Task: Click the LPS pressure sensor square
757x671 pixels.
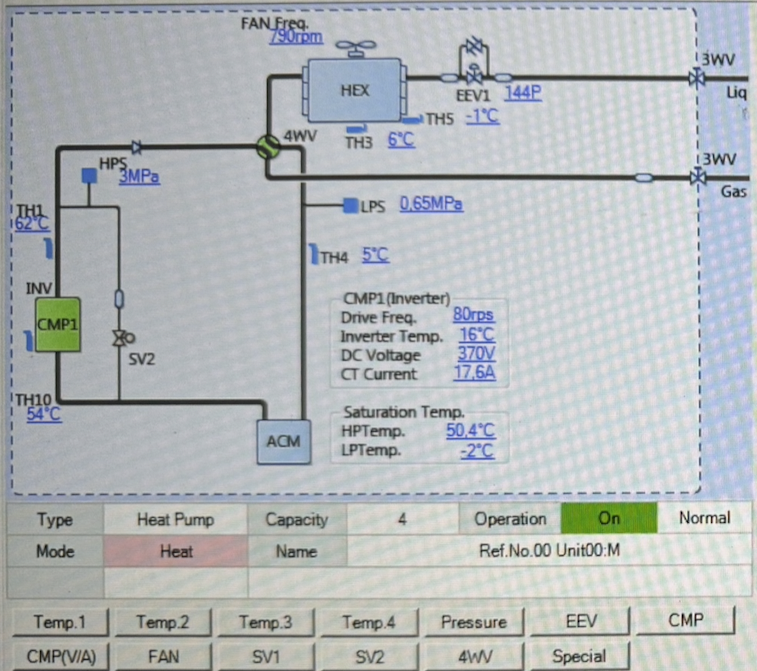Action: pyautogui.click(x=350, y=206)
